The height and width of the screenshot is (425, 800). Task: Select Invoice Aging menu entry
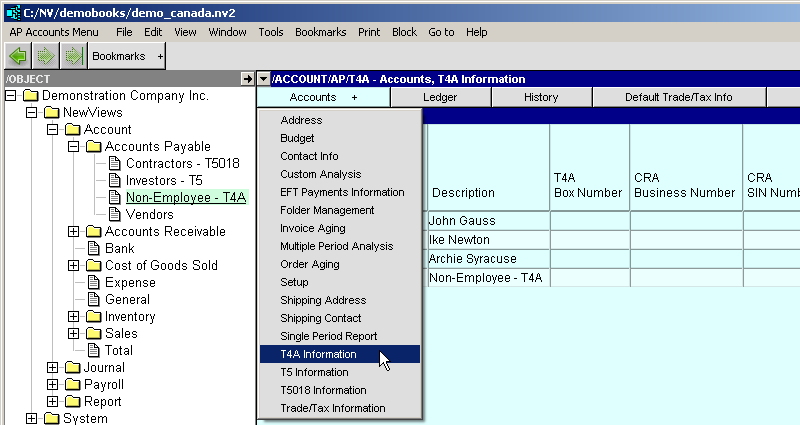[311, 228]
